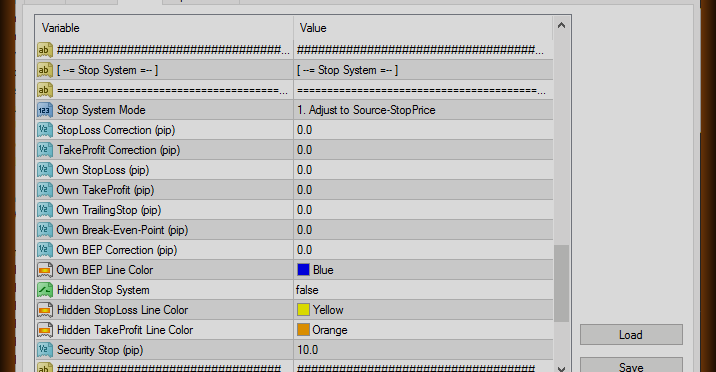Toggle the HiddenStop System false value
716x372 pixels.
click(x=423, y=290)
